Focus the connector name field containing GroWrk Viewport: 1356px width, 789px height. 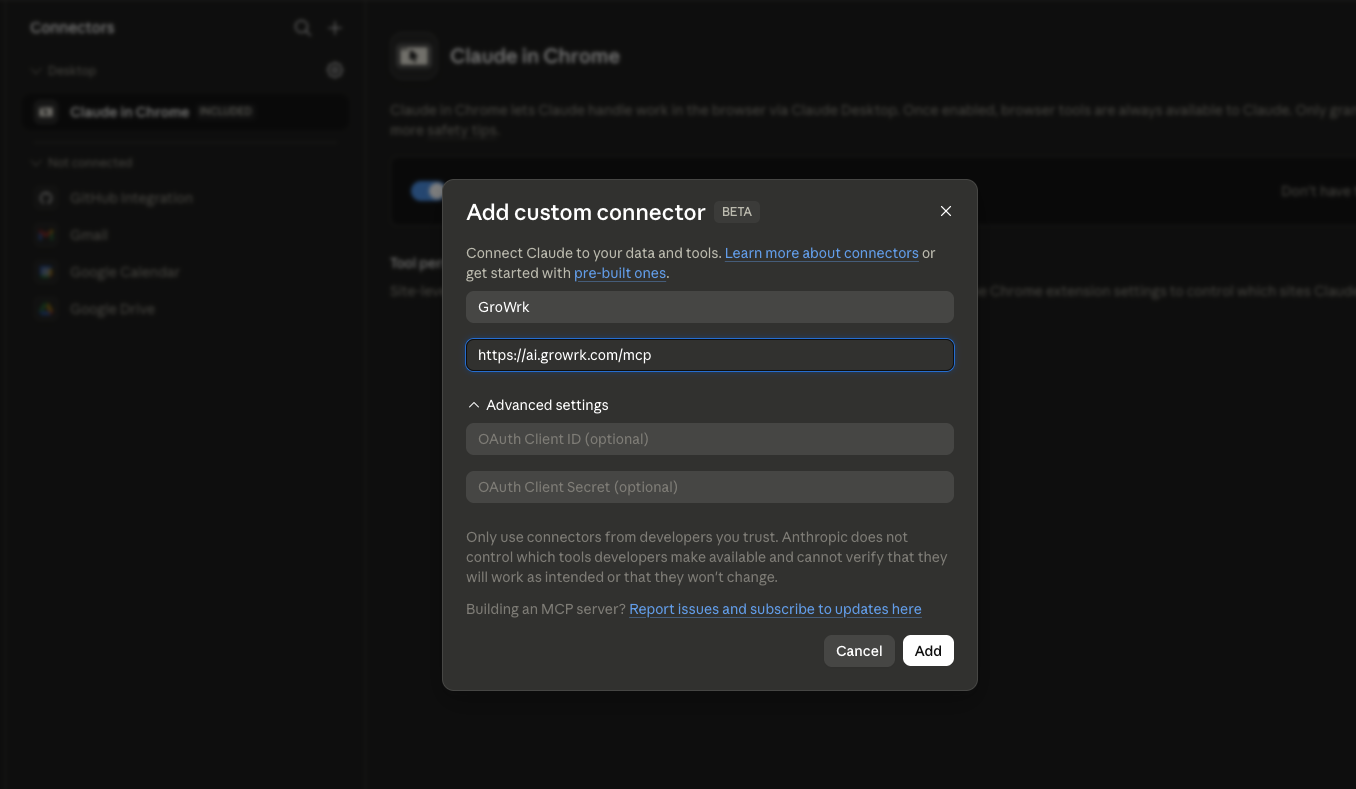tap(710, 307)
